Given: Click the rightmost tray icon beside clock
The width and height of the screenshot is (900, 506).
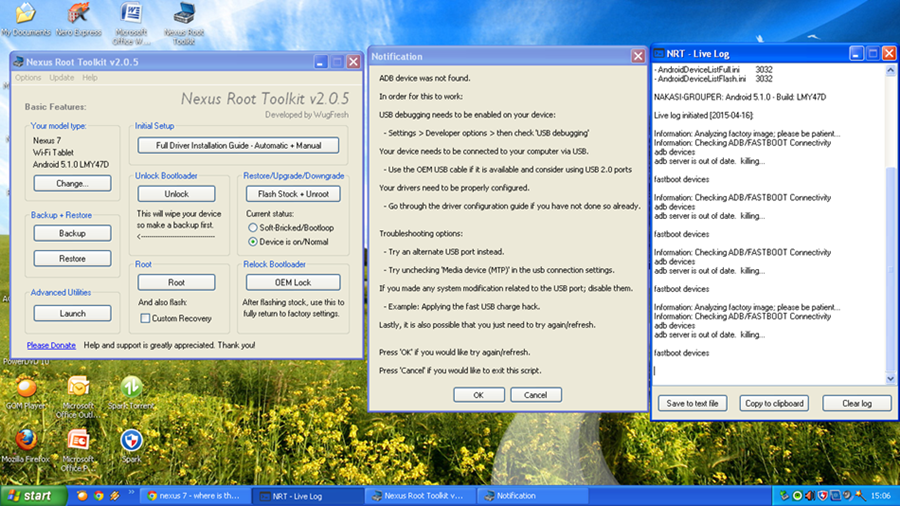Looking at the screenshot, I should 860,496.
